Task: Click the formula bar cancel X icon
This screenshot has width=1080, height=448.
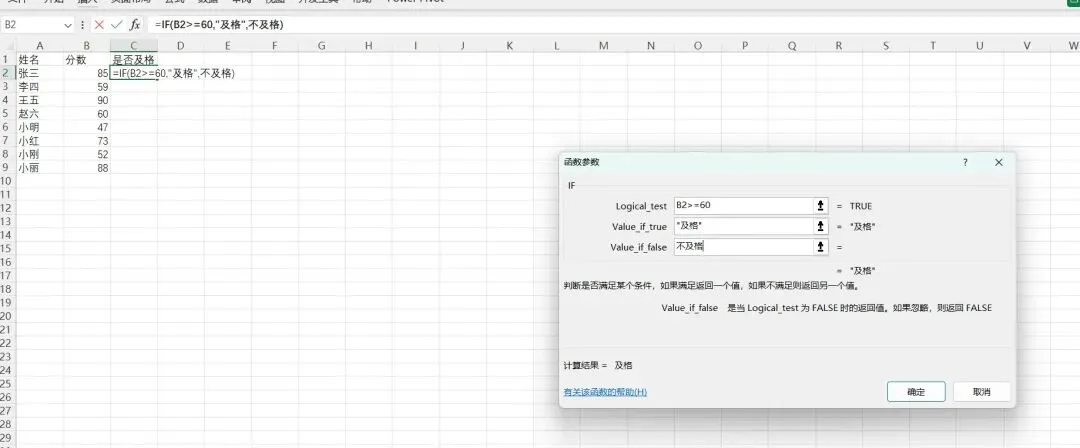Action: pos(99,25)
